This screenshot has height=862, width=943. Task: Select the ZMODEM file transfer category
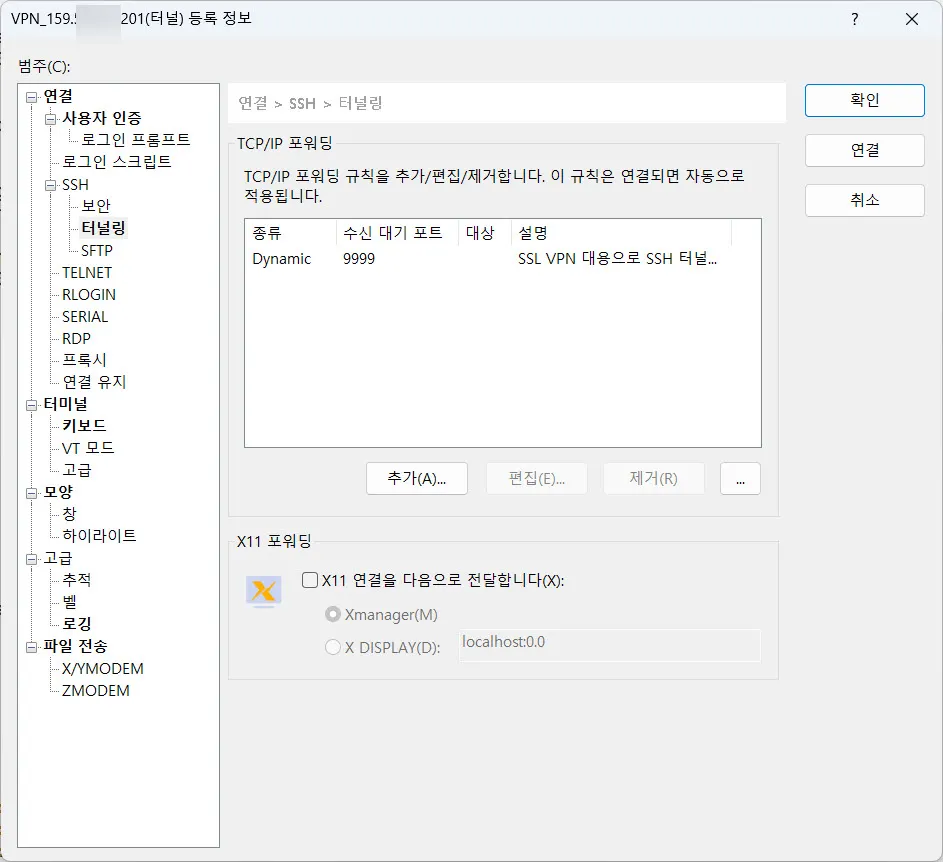coord(93,690)
